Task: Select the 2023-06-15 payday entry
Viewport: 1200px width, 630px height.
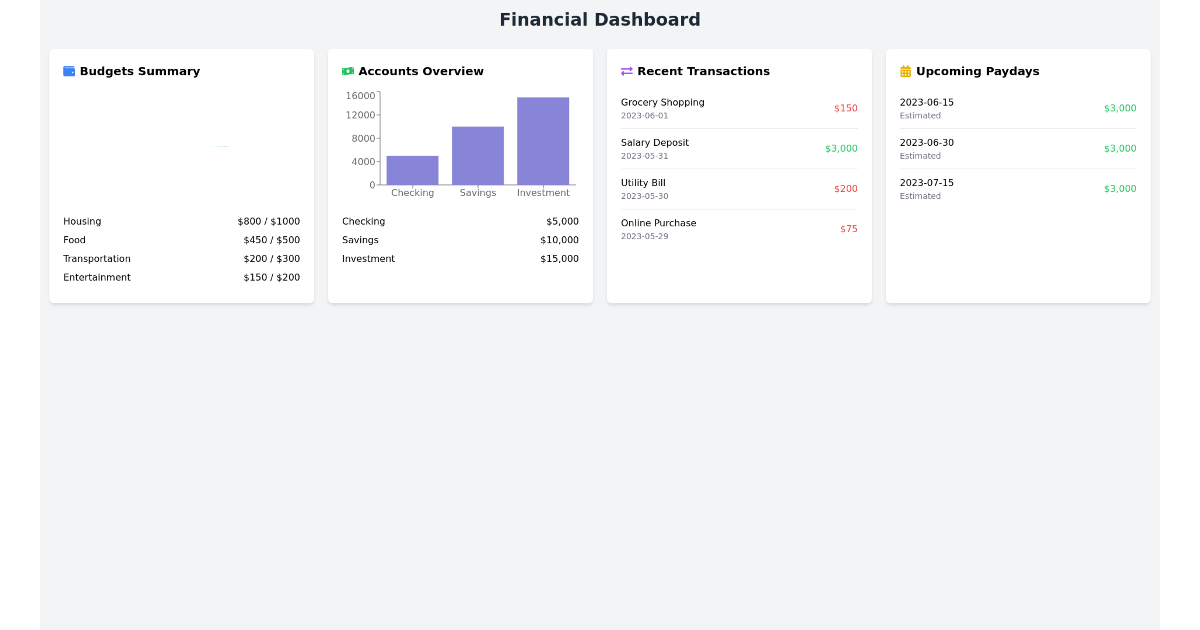Action: (1017, 108)
